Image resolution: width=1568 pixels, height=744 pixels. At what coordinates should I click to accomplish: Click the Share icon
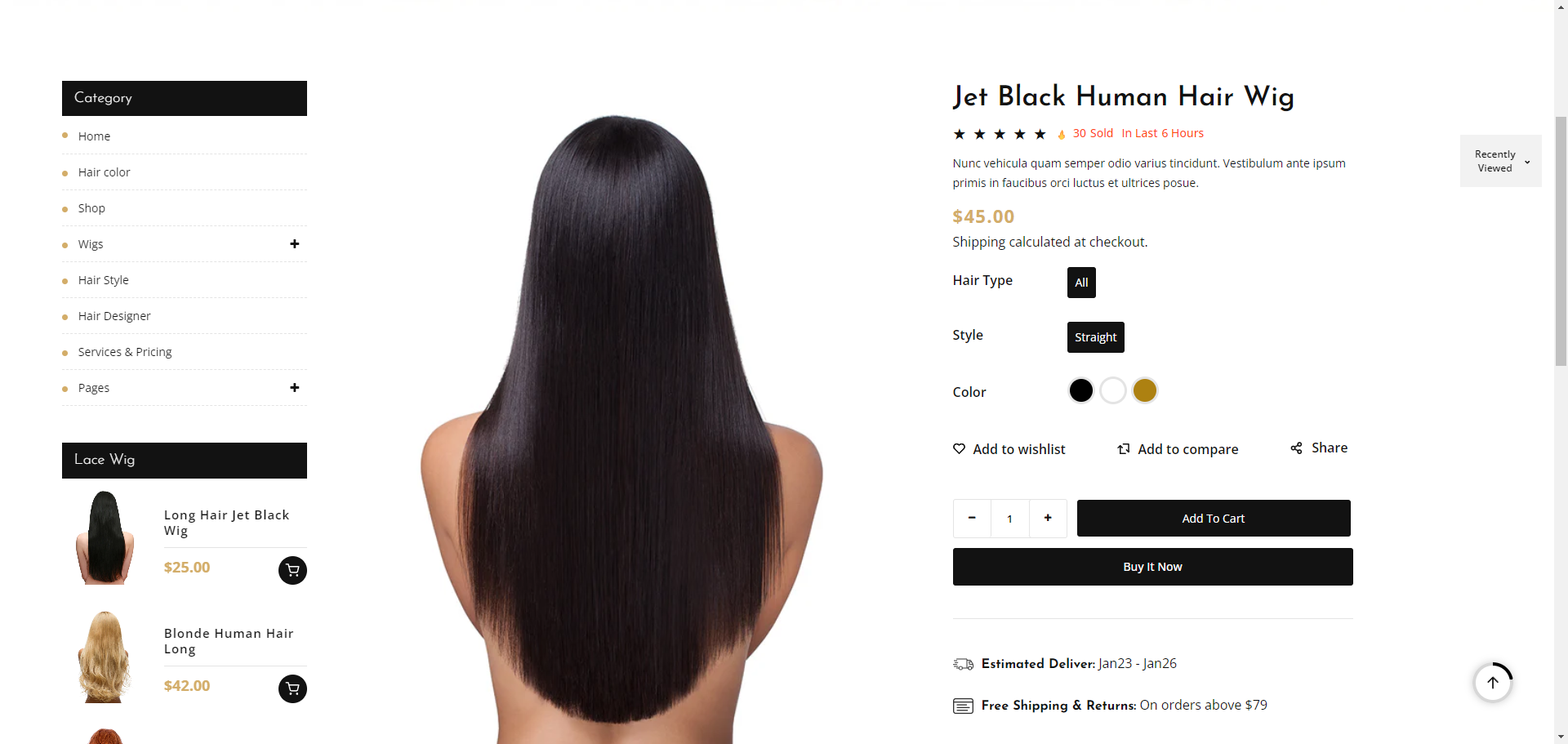click(1296, 448)
